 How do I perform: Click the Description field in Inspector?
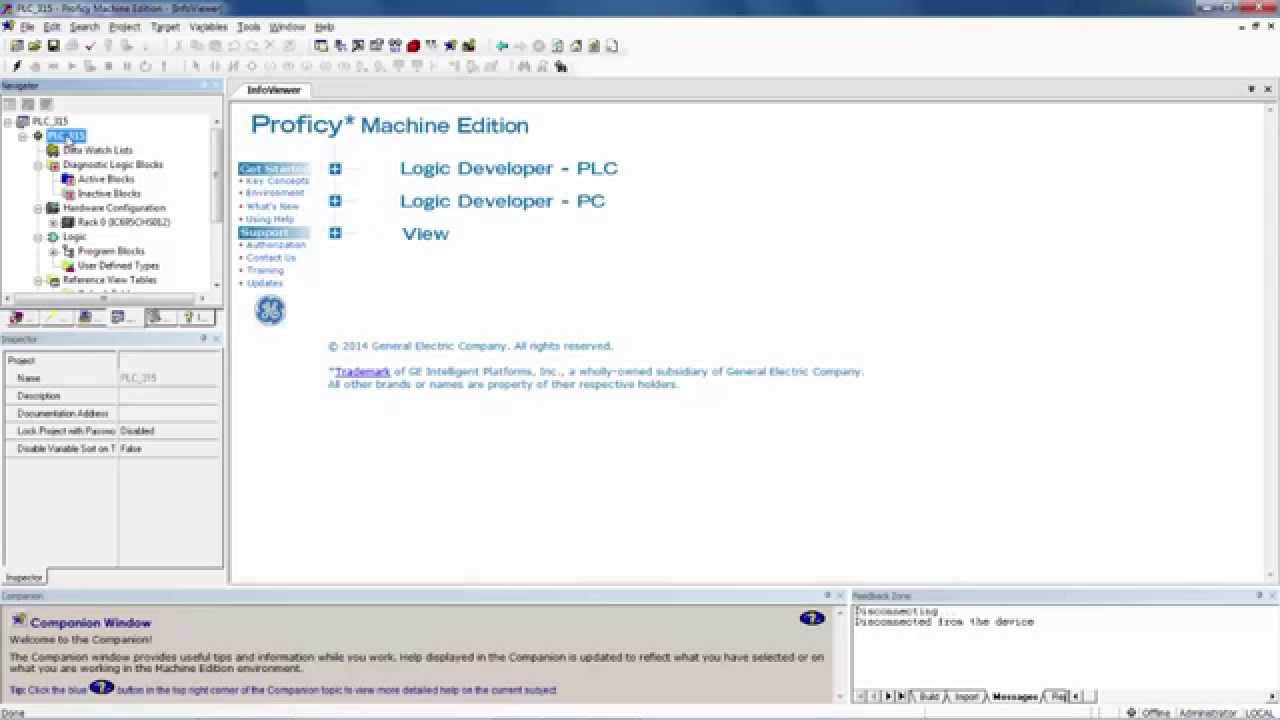pos(170,396)
